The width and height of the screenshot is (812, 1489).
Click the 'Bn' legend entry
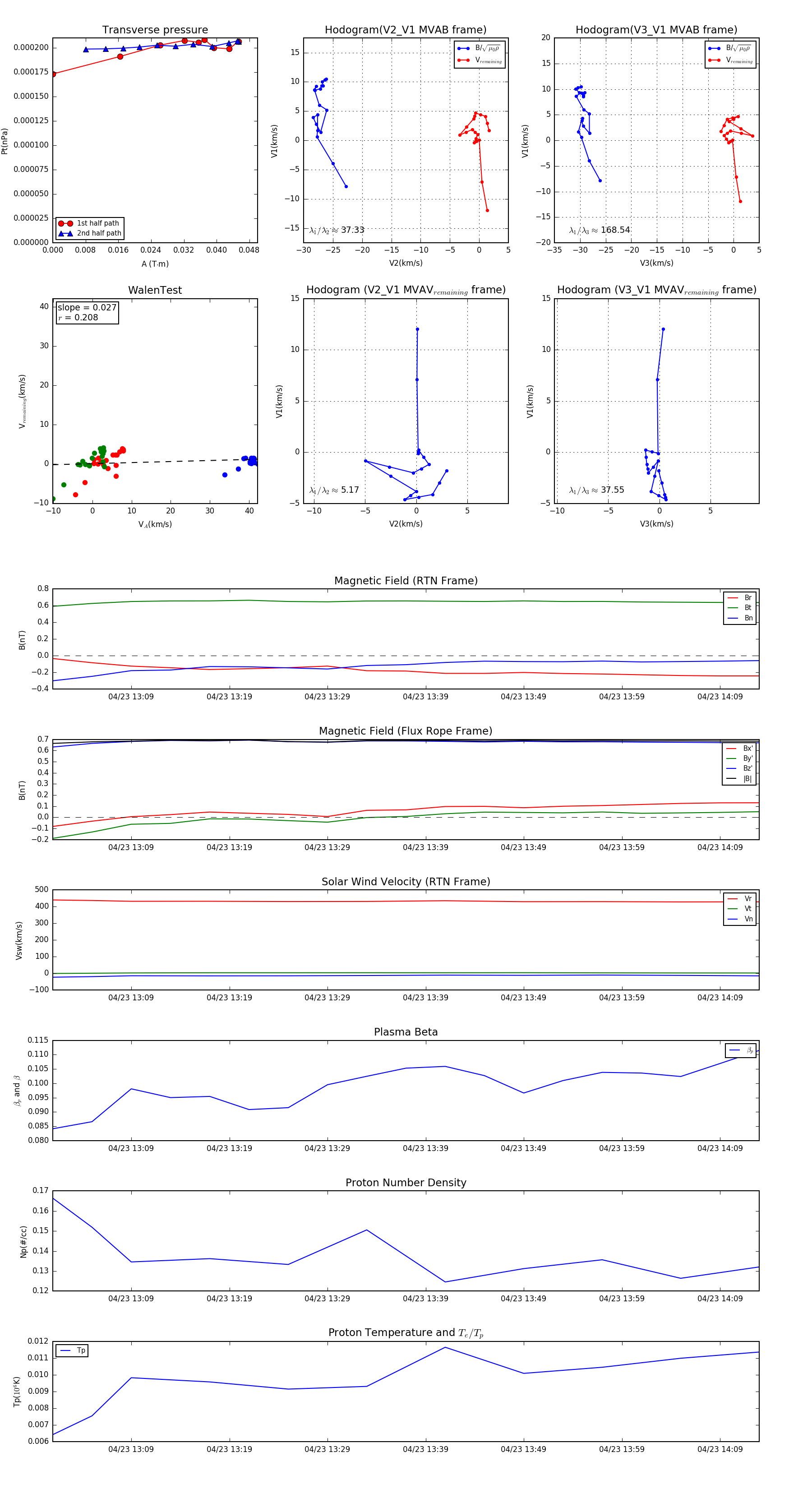pos(740,618)
